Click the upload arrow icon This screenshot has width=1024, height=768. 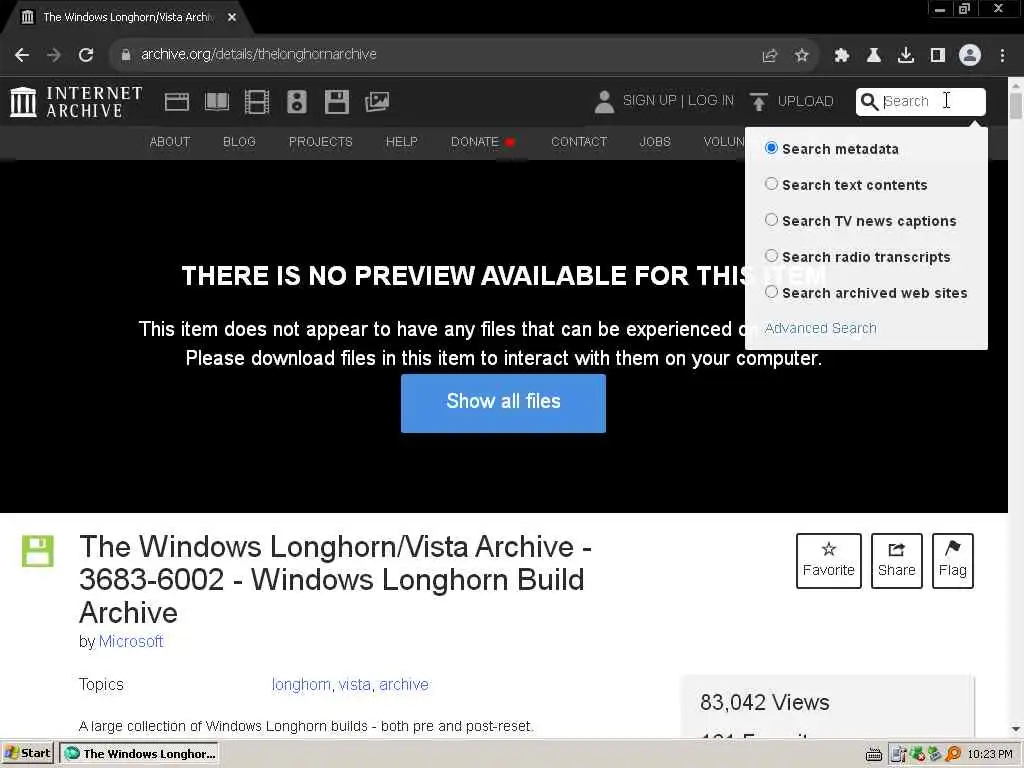pos(758,102)
